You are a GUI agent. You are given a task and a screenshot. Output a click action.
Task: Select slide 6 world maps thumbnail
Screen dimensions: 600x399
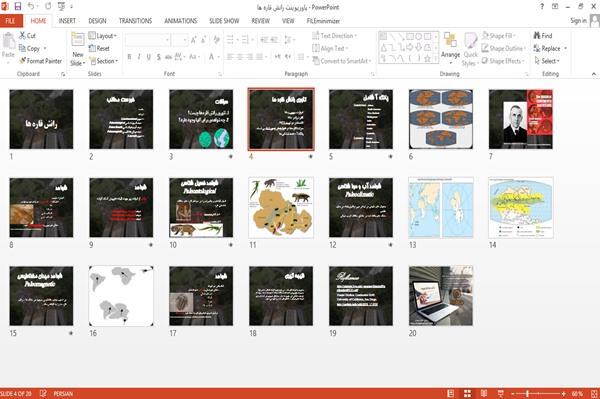point(441,119)
